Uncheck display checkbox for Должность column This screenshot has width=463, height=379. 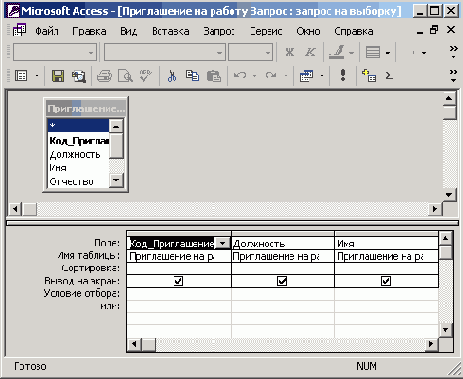click(x=282, y=281)
